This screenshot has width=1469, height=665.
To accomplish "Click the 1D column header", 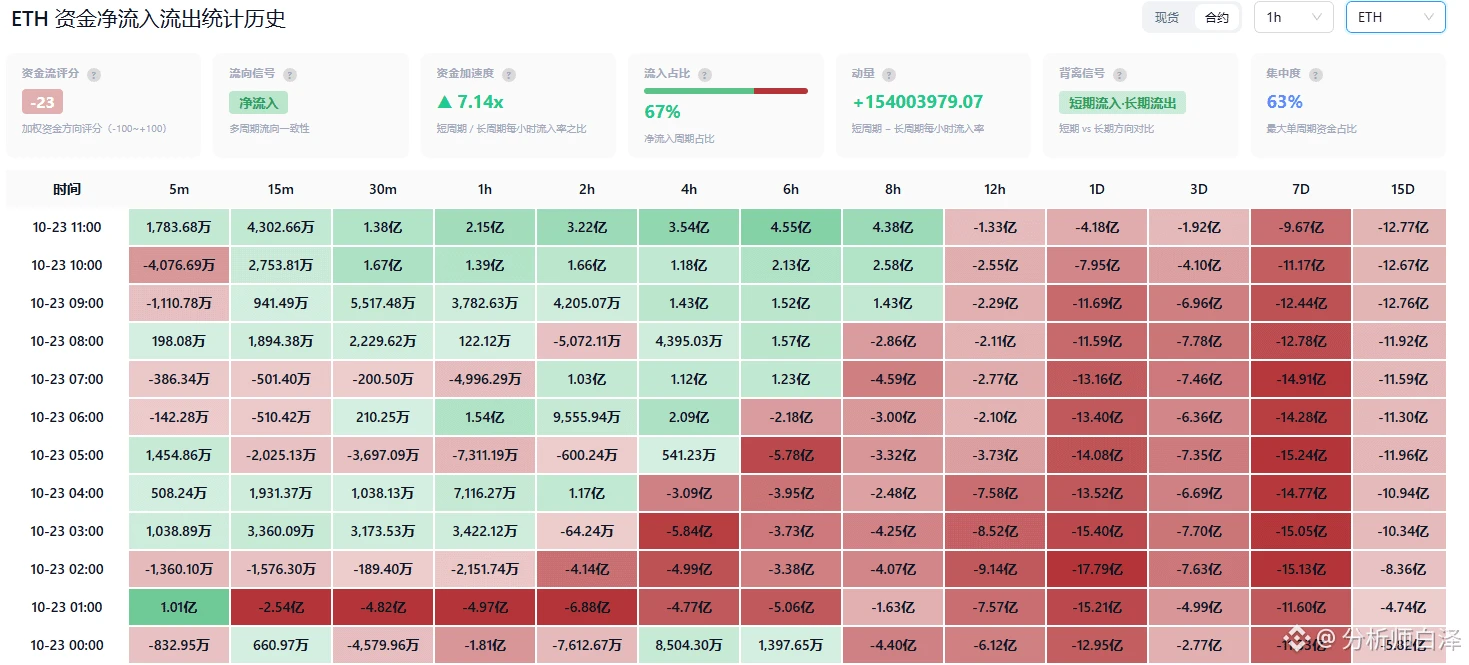I will tap(1097, 189).
